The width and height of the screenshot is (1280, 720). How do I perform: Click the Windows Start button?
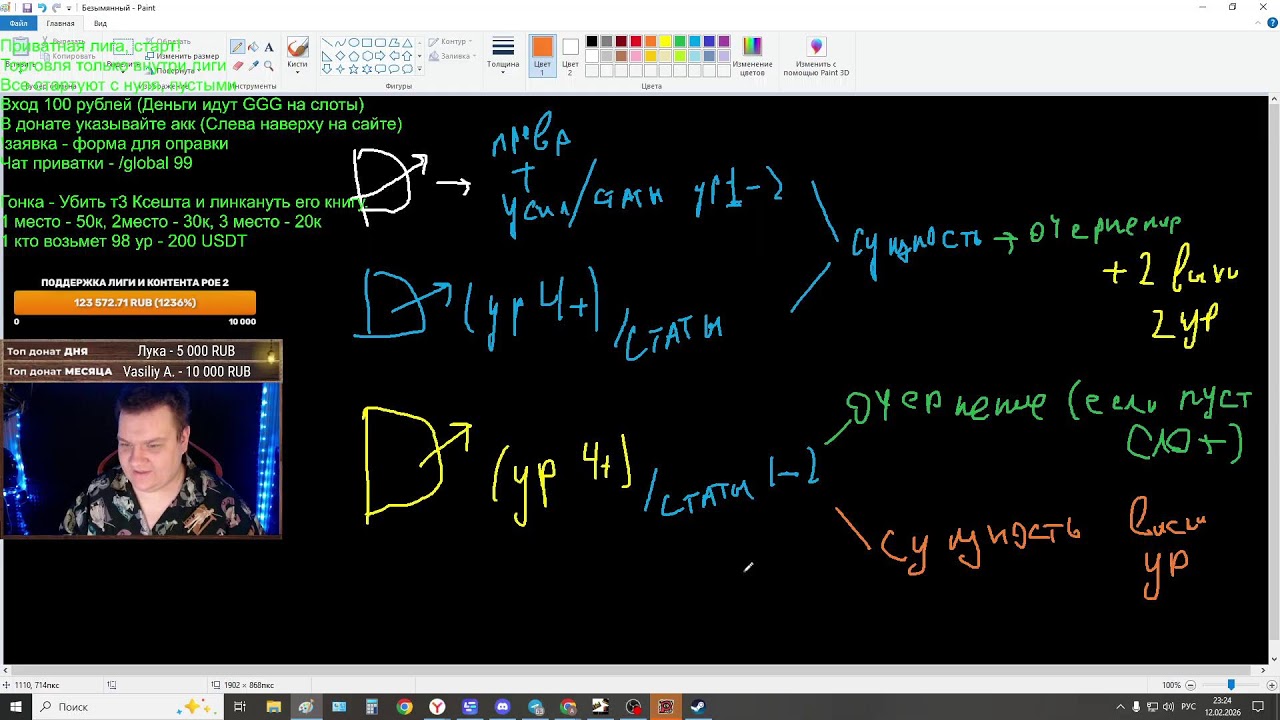[x=16, y=707]
